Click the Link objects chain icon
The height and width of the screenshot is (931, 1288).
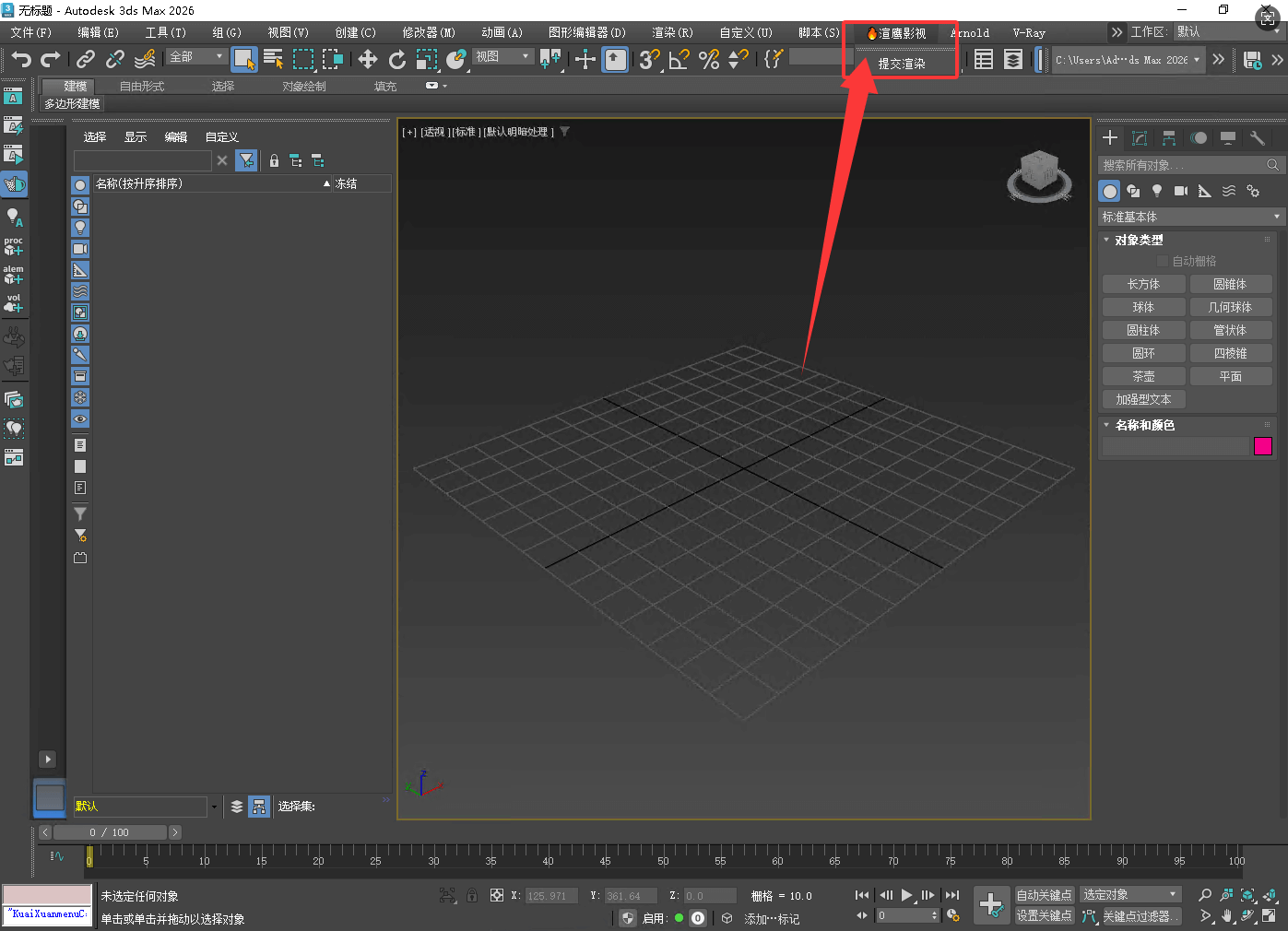click(86, 59)
